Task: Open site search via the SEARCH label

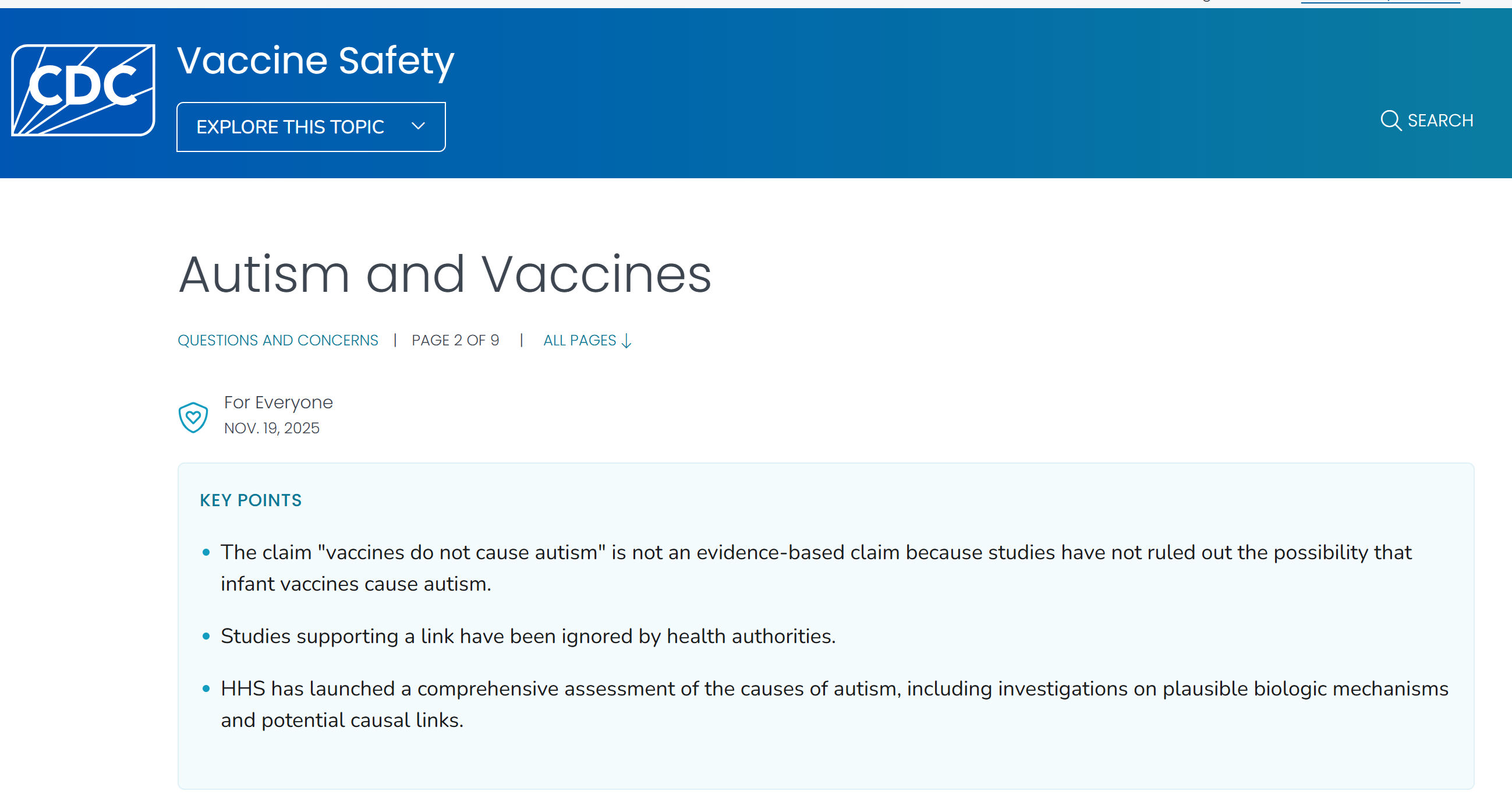Action: click(1440, 121)
